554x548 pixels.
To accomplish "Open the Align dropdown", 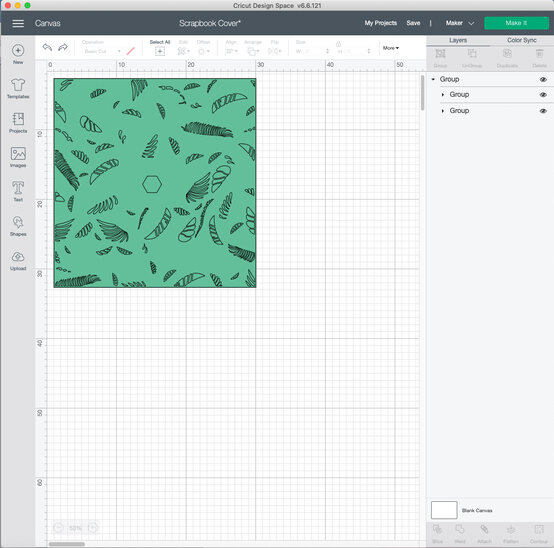I will coord(231,51).
